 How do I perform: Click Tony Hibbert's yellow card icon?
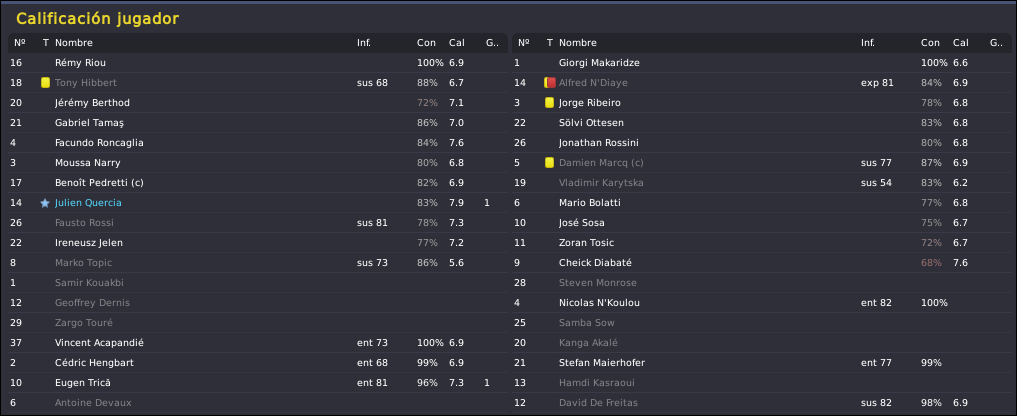click(45, 83)
